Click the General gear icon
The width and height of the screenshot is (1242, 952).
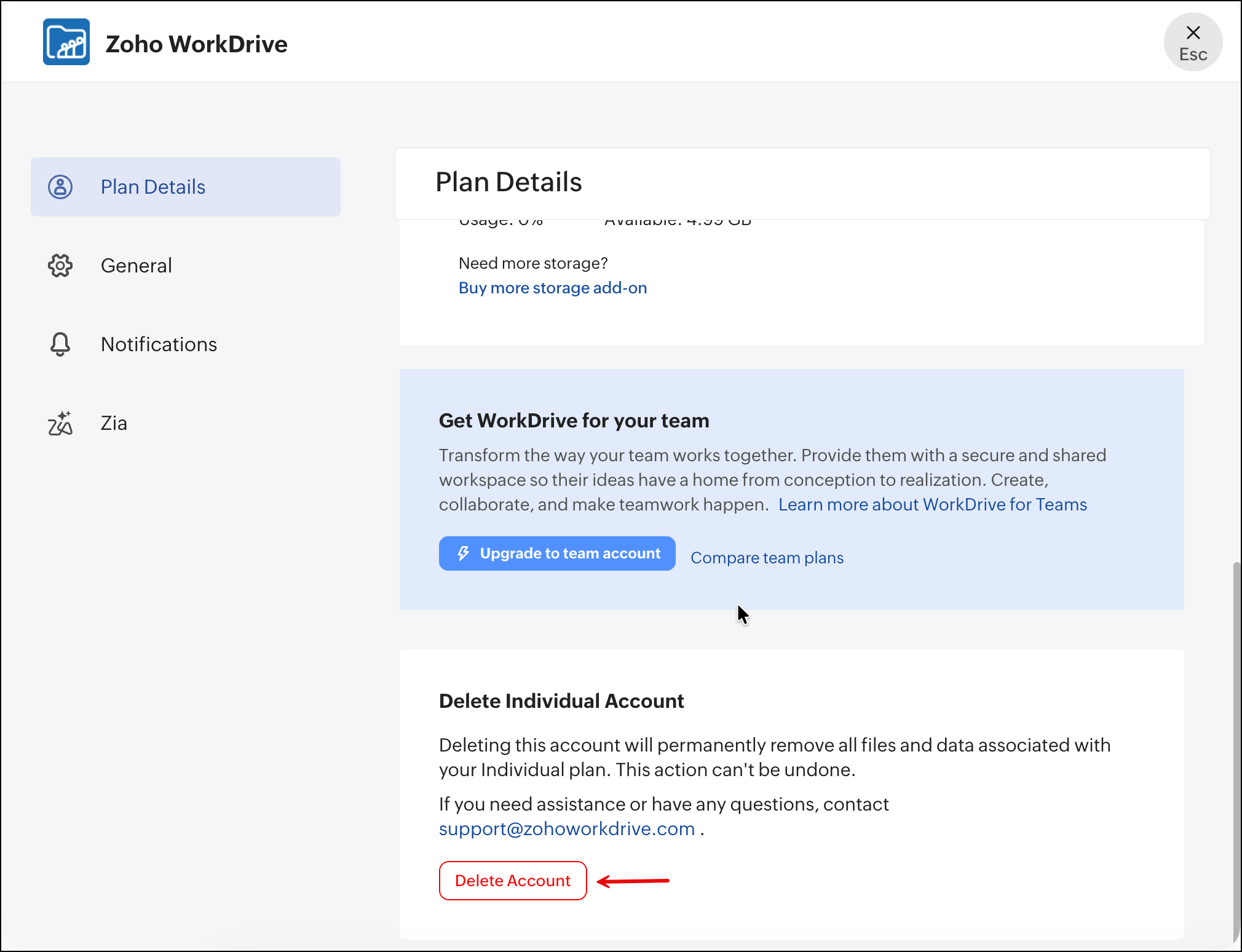(60, 266)
